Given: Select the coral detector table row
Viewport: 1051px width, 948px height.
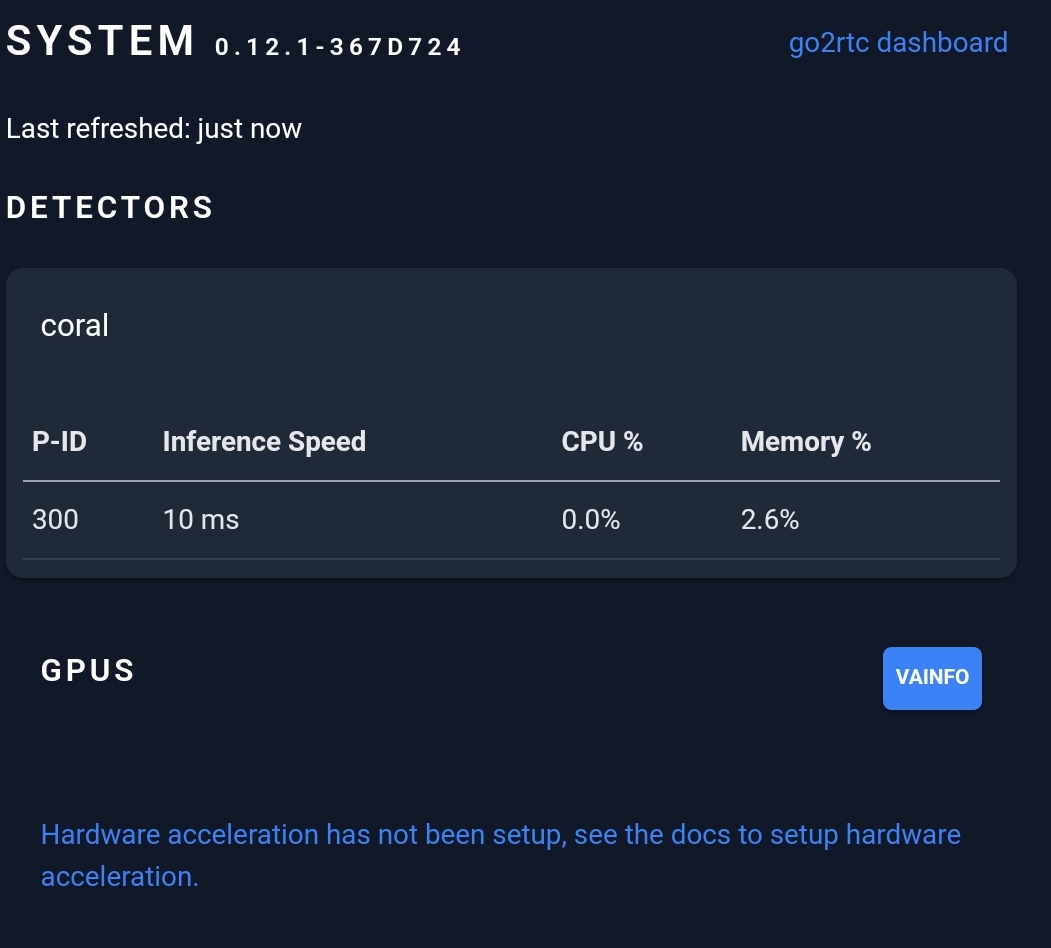Looking at the screenshot, I should [510, 519].
